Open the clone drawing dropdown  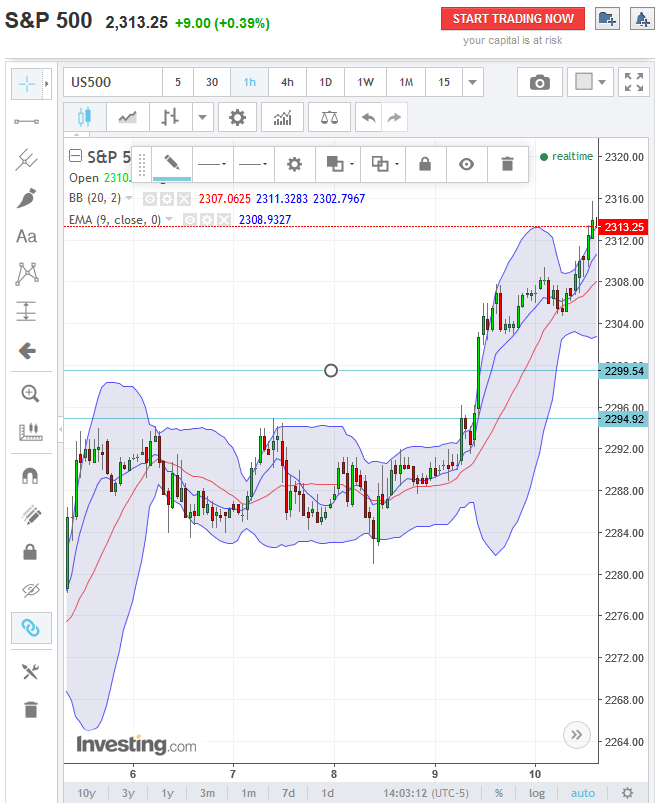383,164
